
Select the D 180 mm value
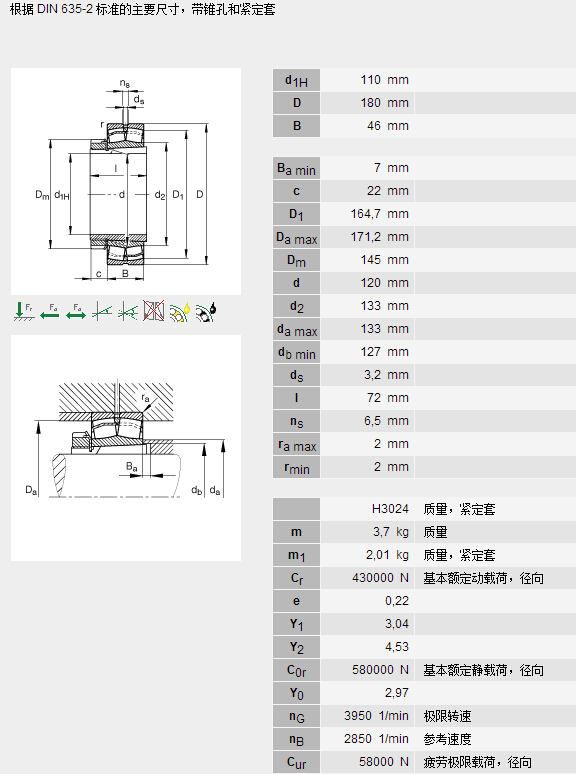click(x=384, y=103)
